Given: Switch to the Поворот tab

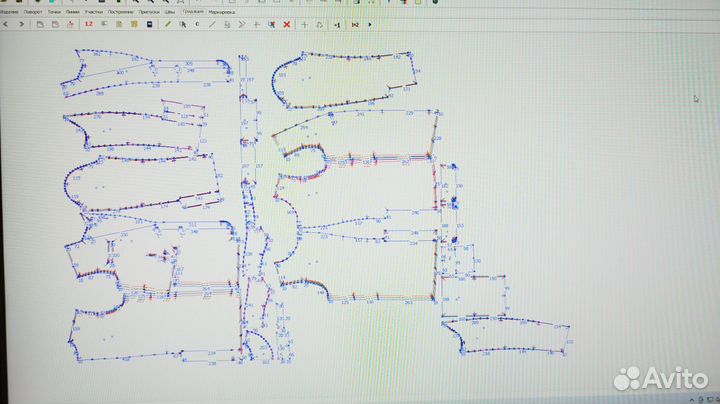Looking at the screenshot, I should click(35, 11).
